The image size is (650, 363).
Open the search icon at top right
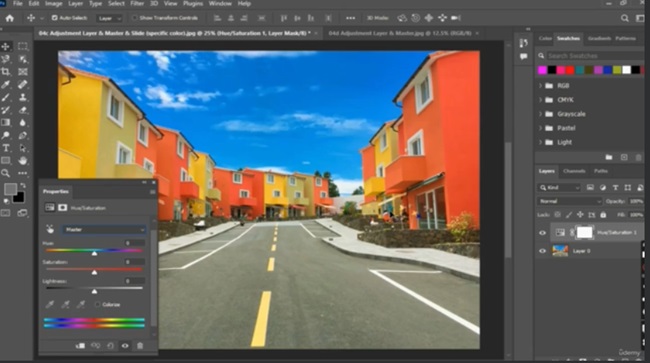pyautogui.click(x=625, y=18)
